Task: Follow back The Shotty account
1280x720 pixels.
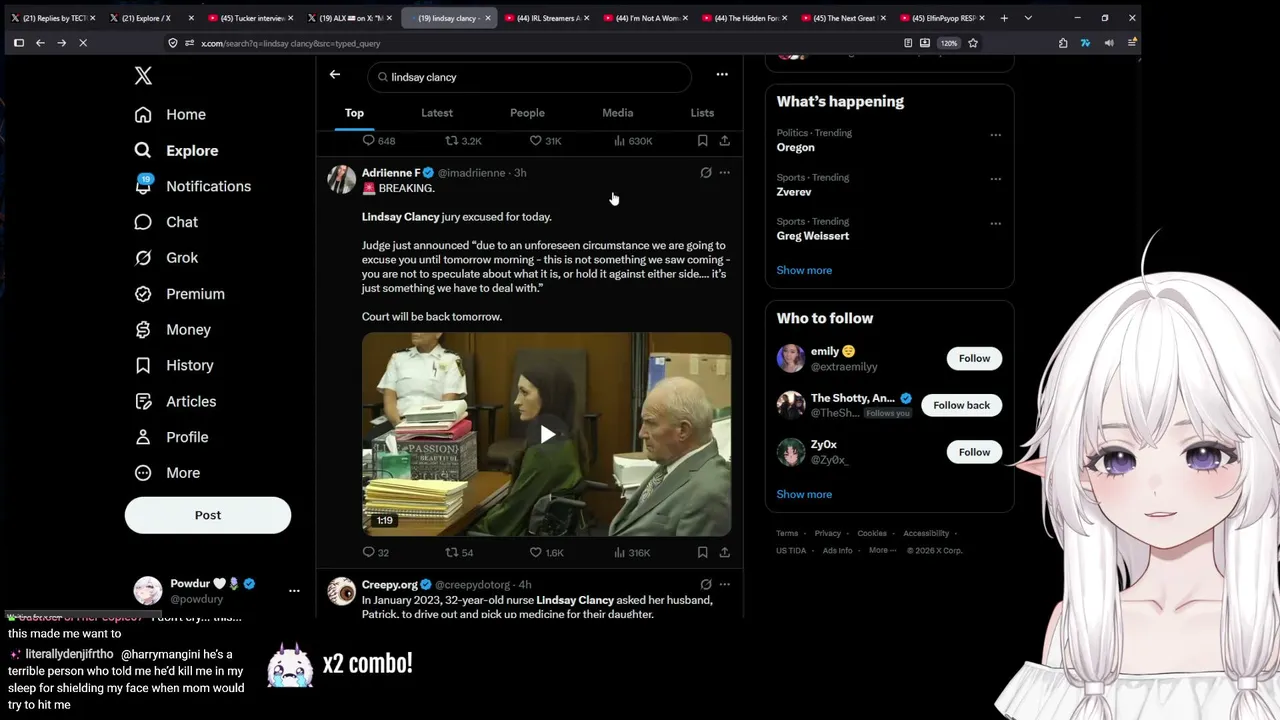Action: (961, 405)
